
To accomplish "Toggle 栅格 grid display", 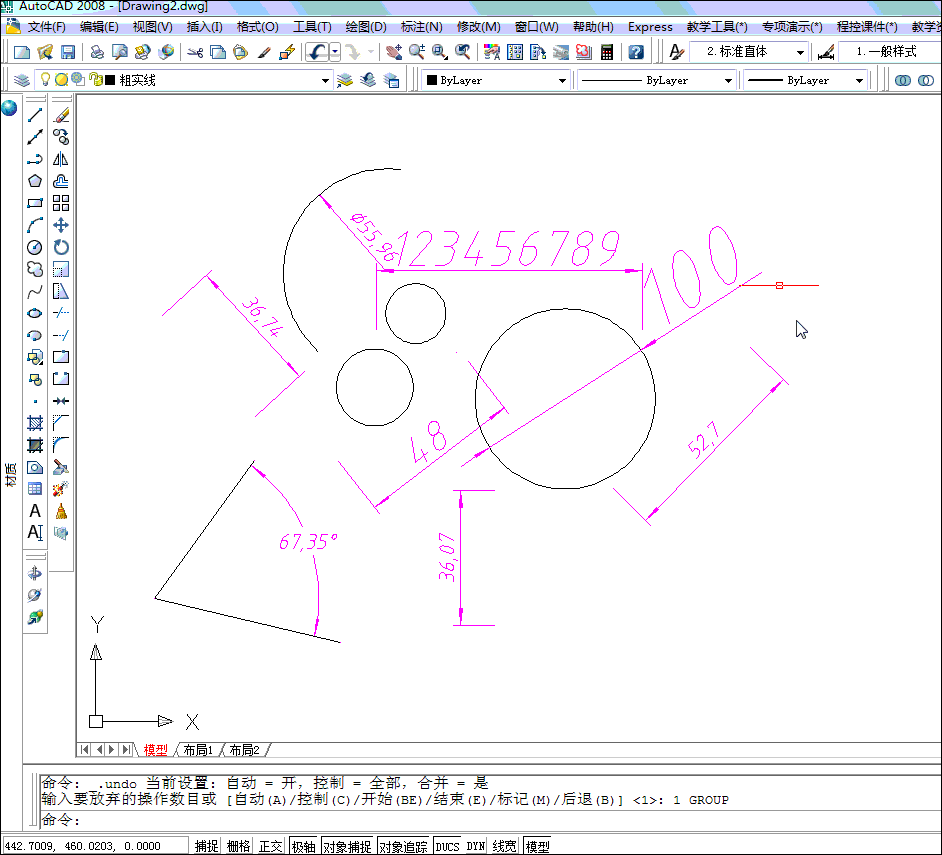I will tap(239, 846).
